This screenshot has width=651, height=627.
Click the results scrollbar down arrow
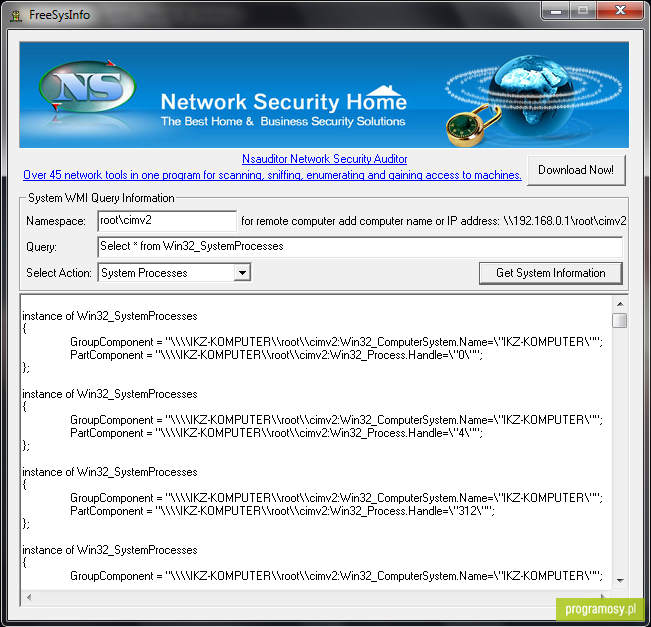[620, 580]
